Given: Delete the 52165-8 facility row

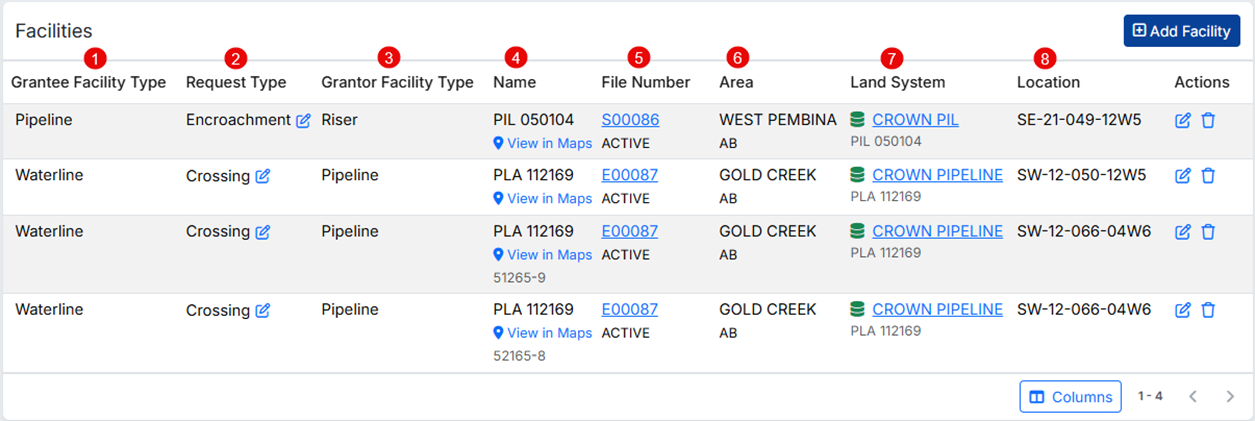Looking at the screenshot, I should tap(1208, 311).
